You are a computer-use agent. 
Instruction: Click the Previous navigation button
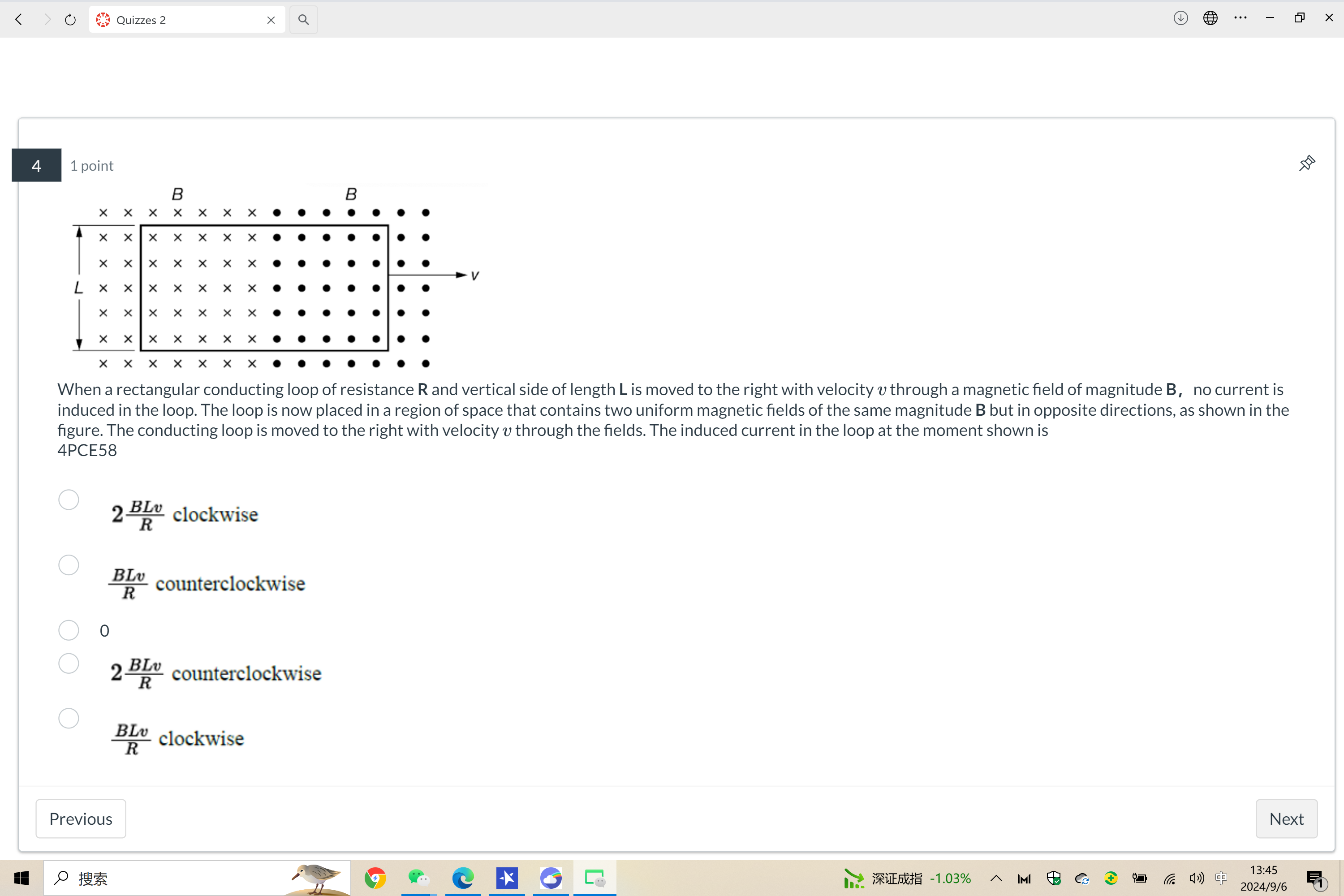tap(81, 818)
